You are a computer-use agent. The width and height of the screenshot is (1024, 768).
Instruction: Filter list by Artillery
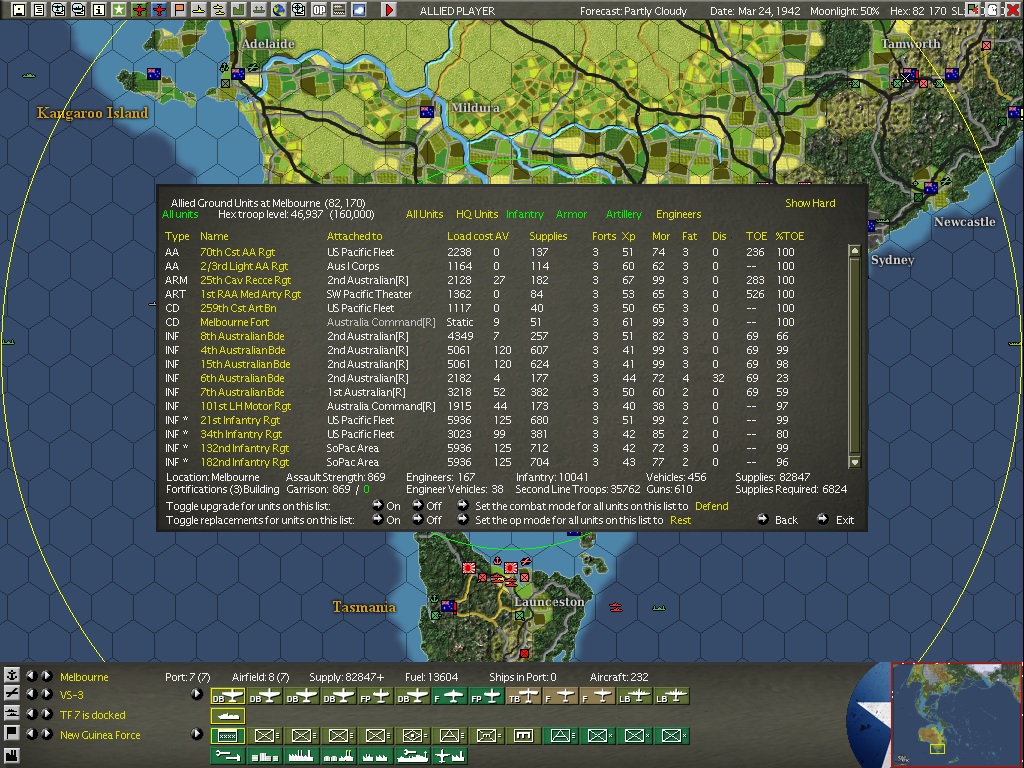coord(624,214)
